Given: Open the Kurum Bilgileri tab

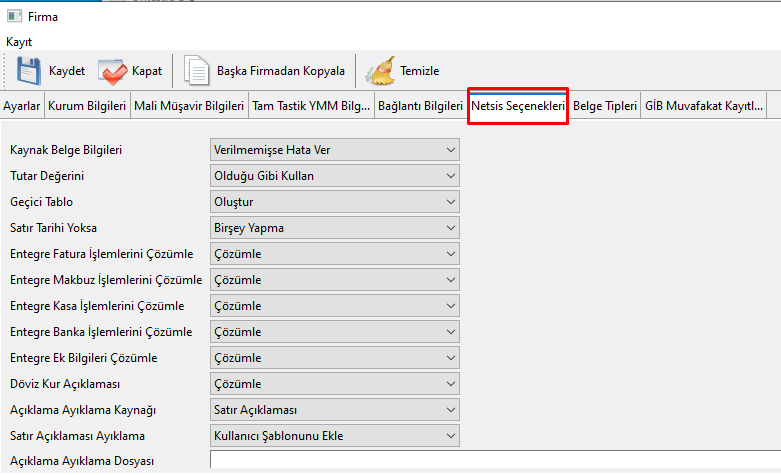Looking at the screenshot, I should [x=87, y=105].
